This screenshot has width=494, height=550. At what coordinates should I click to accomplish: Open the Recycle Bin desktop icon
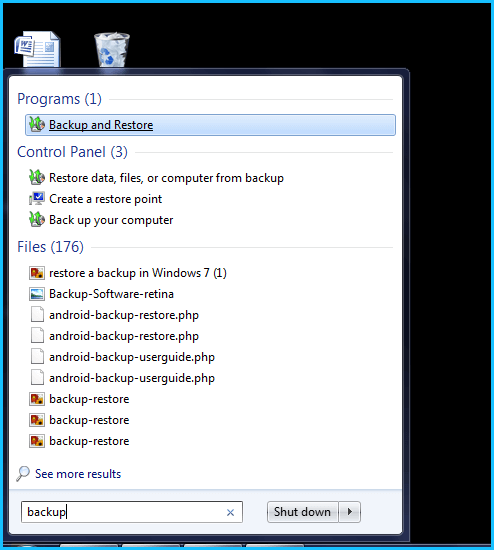[112, 50]
